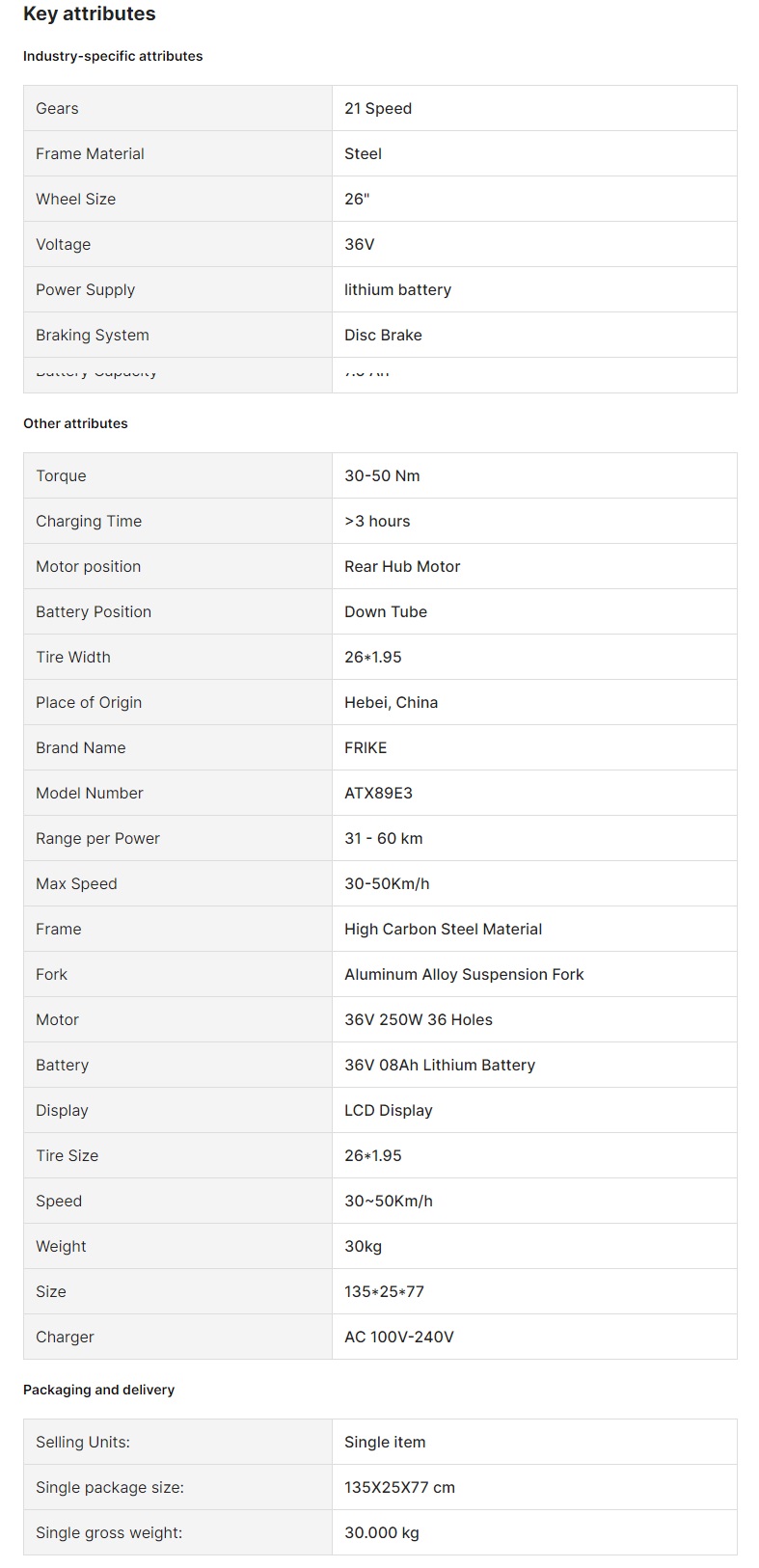Click the 'Packaging and delivery' subheading
The height and width of the screenshot is (1568, 759).
pos(98,1390)
